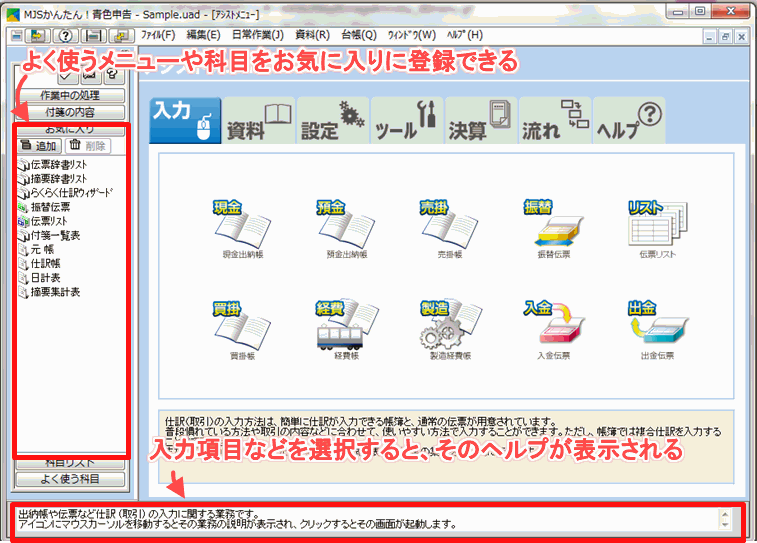This screenshot has width=757, height=543.
Task: Click the small document icon at the menu bar's left end
Action: pos(16,35)
